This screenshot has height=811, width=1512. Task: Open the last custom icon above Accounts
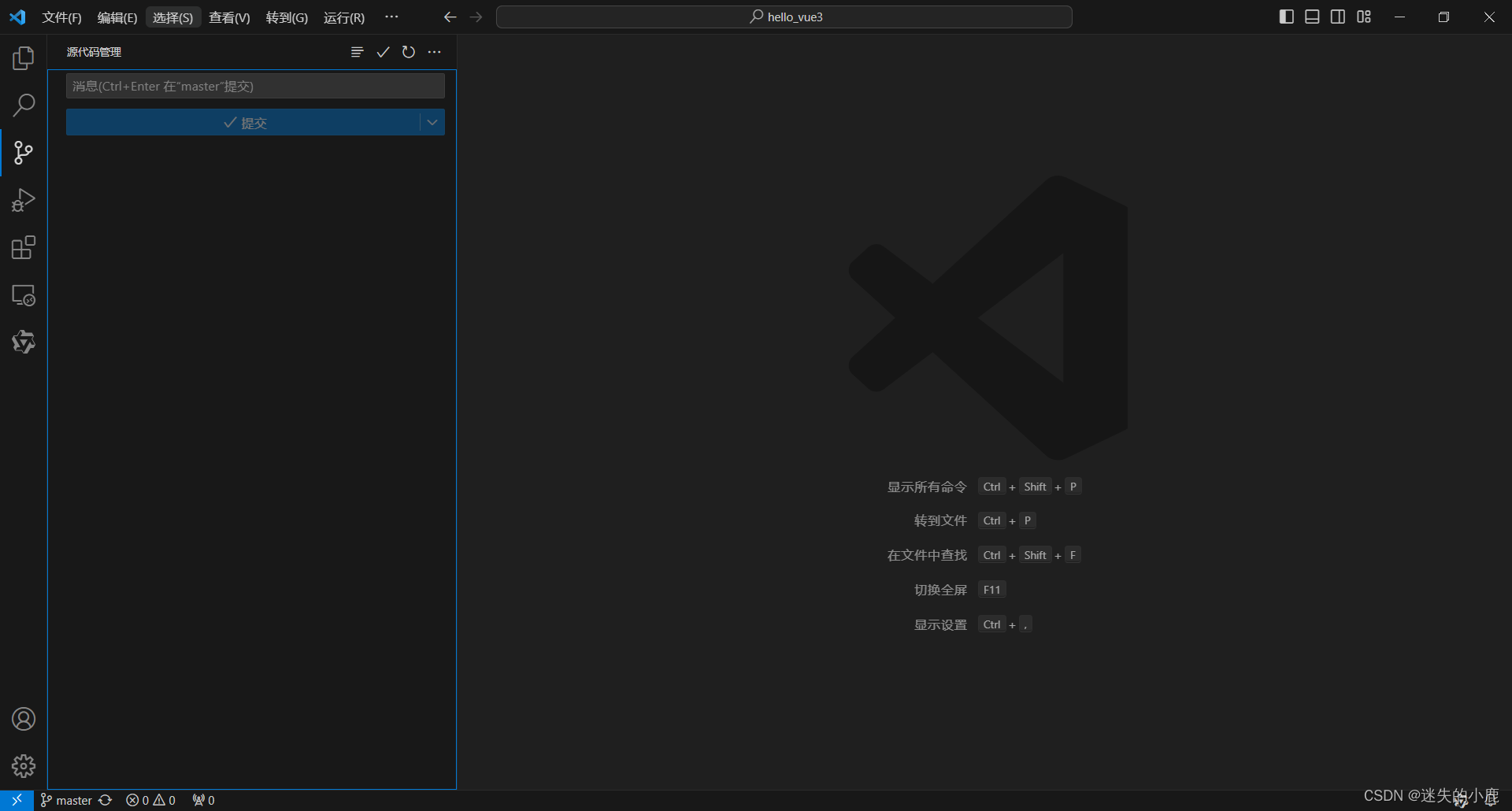point(24,342)
